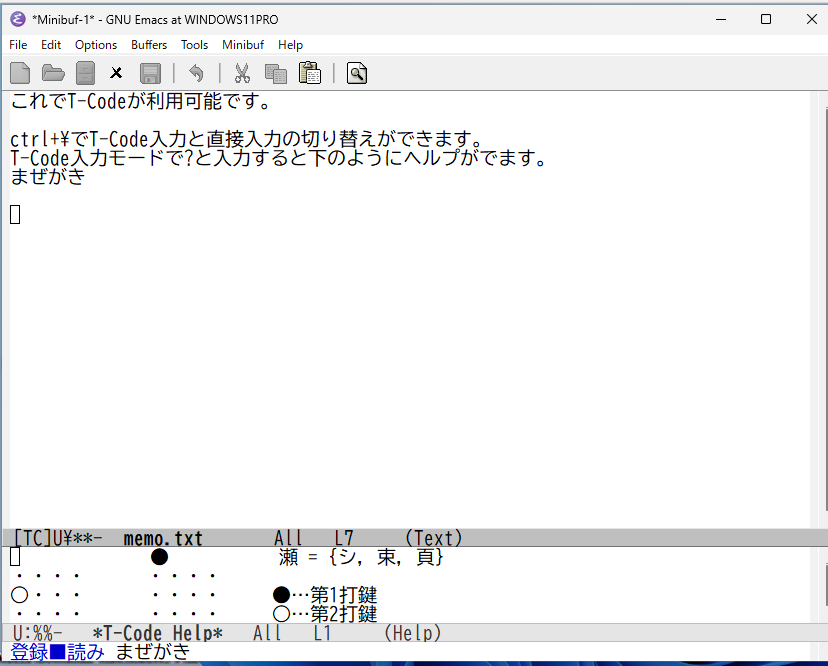
Task: Copy text with the Copy toolbar icon
Action: point(276,73)
